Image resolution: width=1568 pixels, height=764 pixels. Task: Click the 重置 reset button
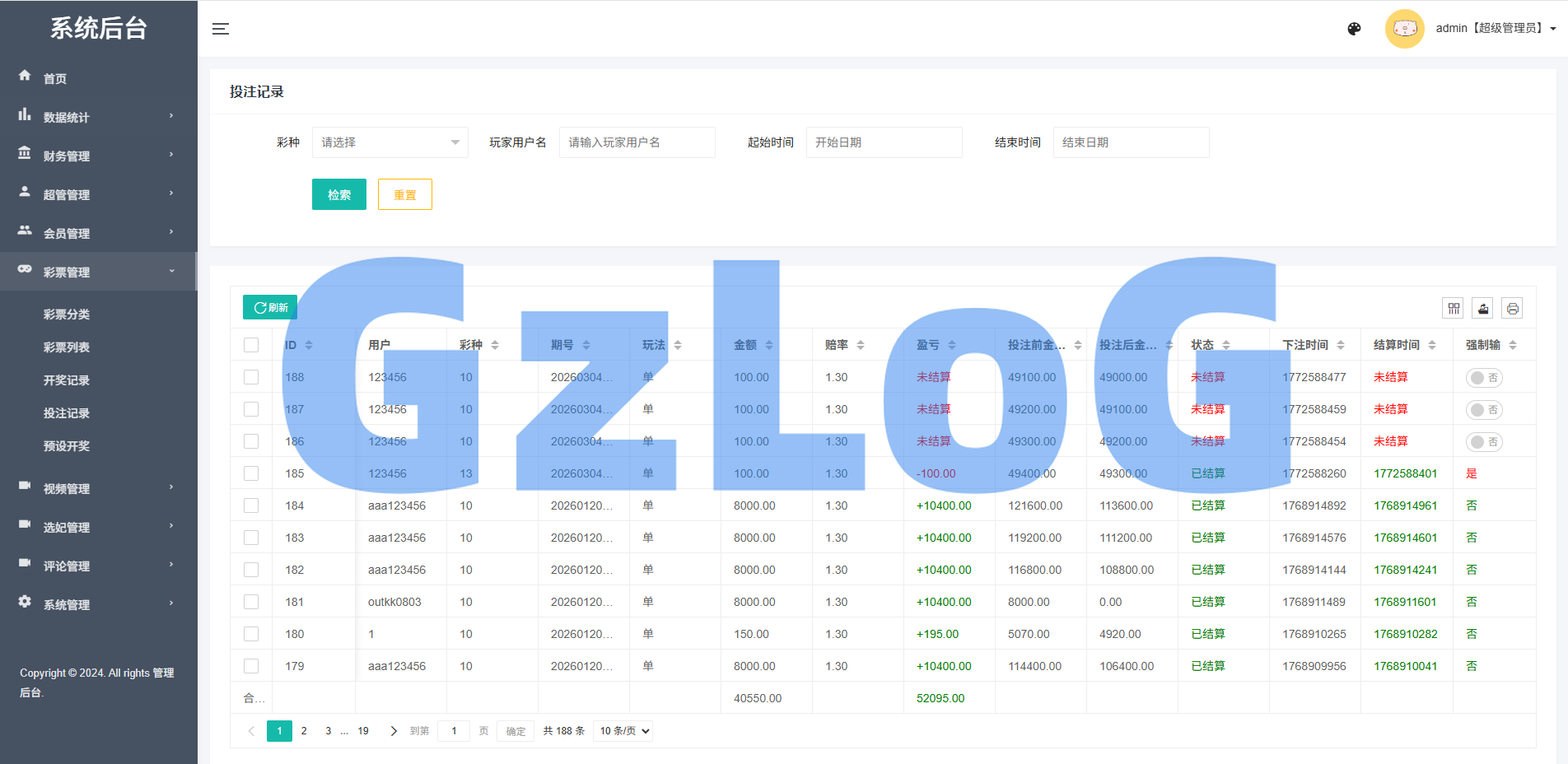404,194
